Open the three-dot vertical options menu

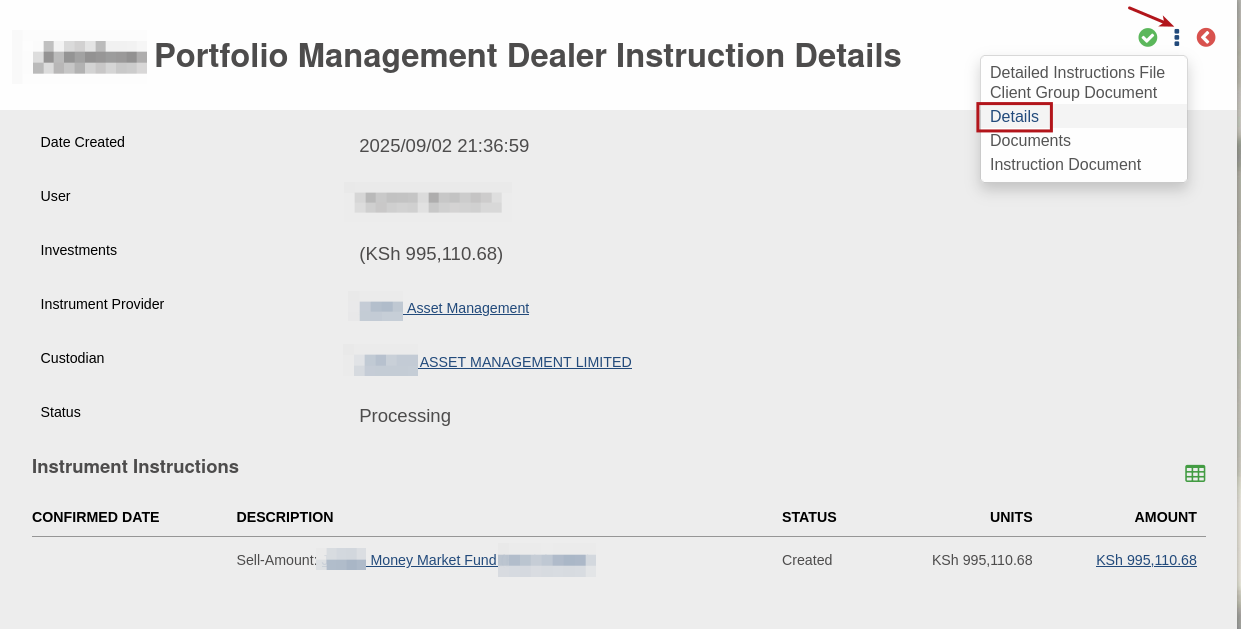(1177, 37)
